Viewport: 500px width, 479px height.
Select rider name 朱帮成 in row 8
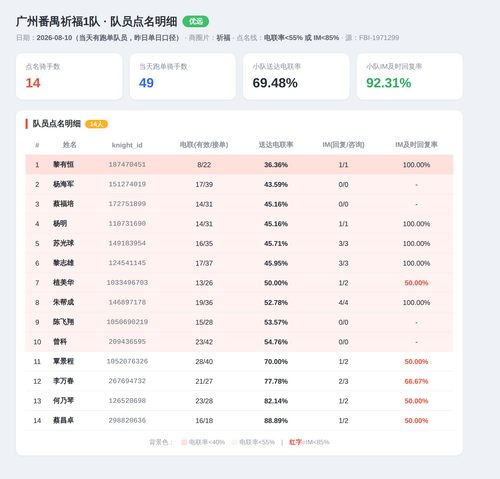[63, 302]
